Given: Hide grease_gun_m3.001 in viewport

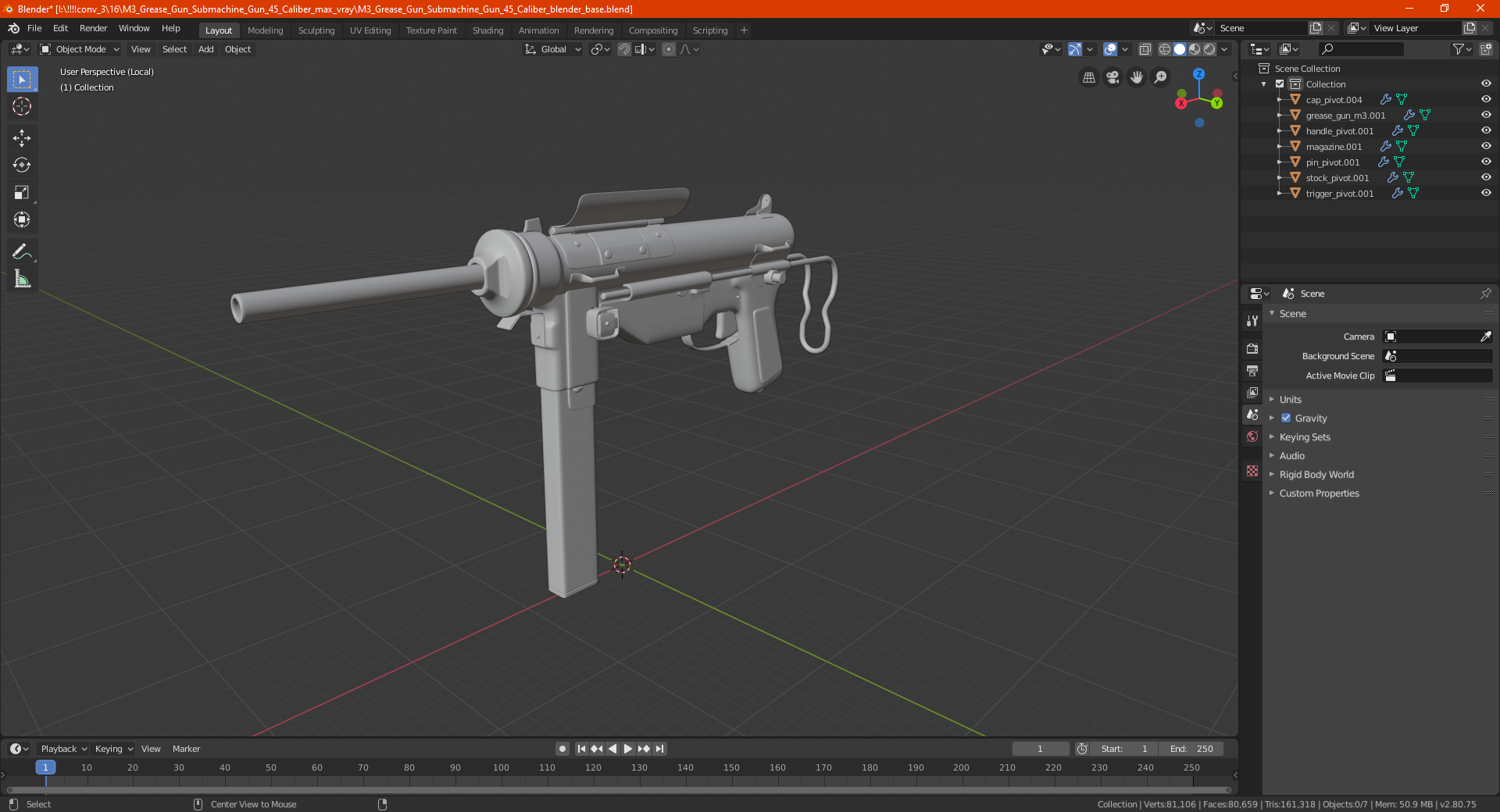Looking at the screenshot, I should click(1486, 115).
